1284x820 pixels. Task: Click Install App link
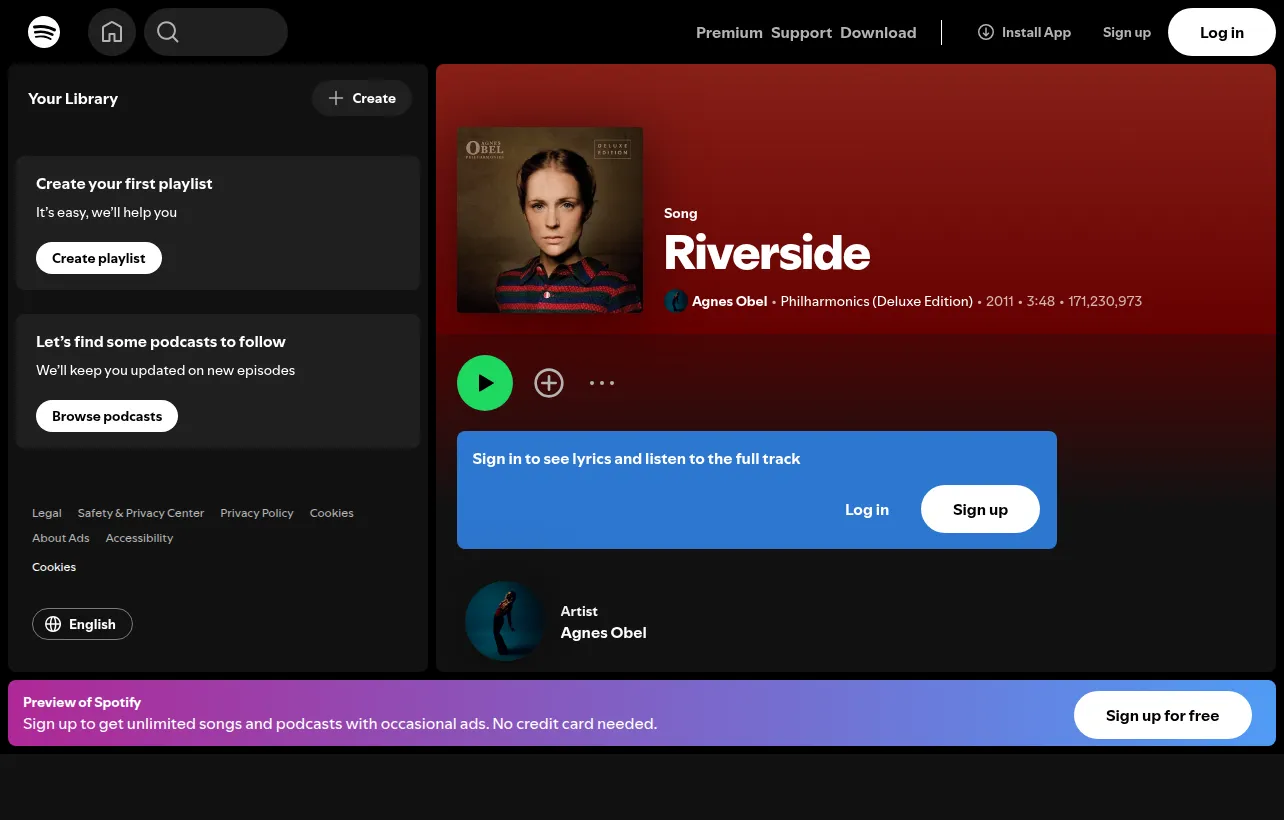pos(1024,32)
